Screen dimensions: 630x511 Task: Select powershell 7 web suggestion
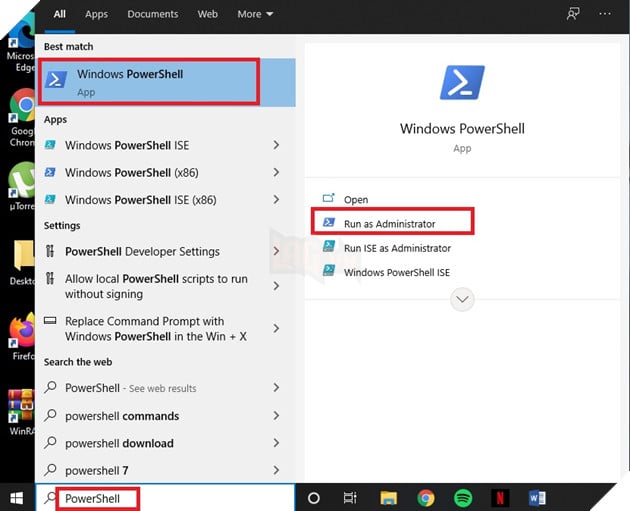(165, 470)
